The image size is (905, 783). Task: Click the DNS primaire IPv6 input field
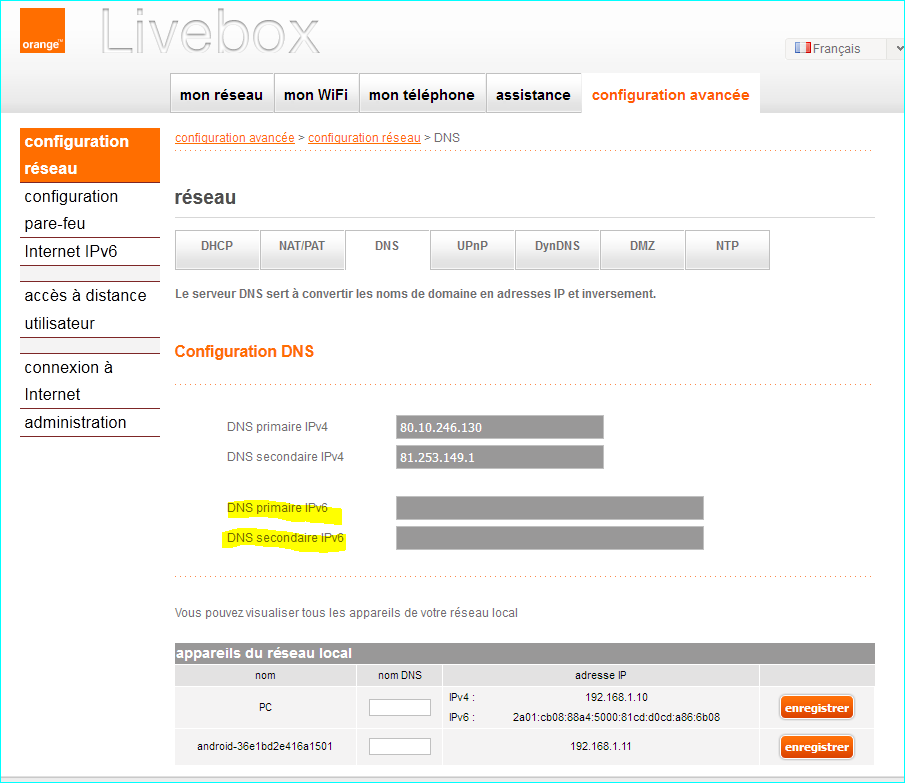(549, 508)
